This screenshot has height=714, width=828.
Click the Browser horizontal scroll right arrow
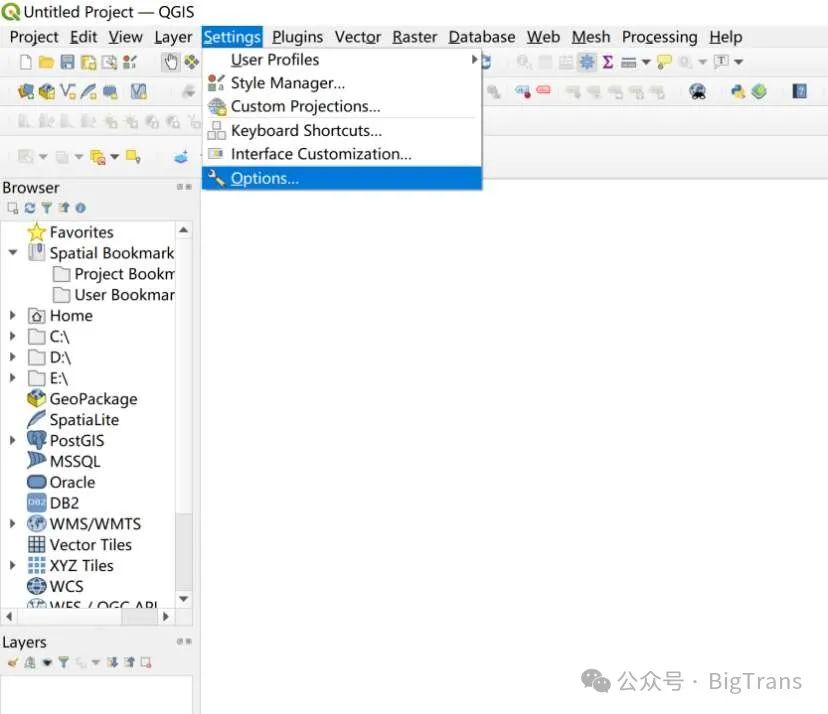(166, 616)
